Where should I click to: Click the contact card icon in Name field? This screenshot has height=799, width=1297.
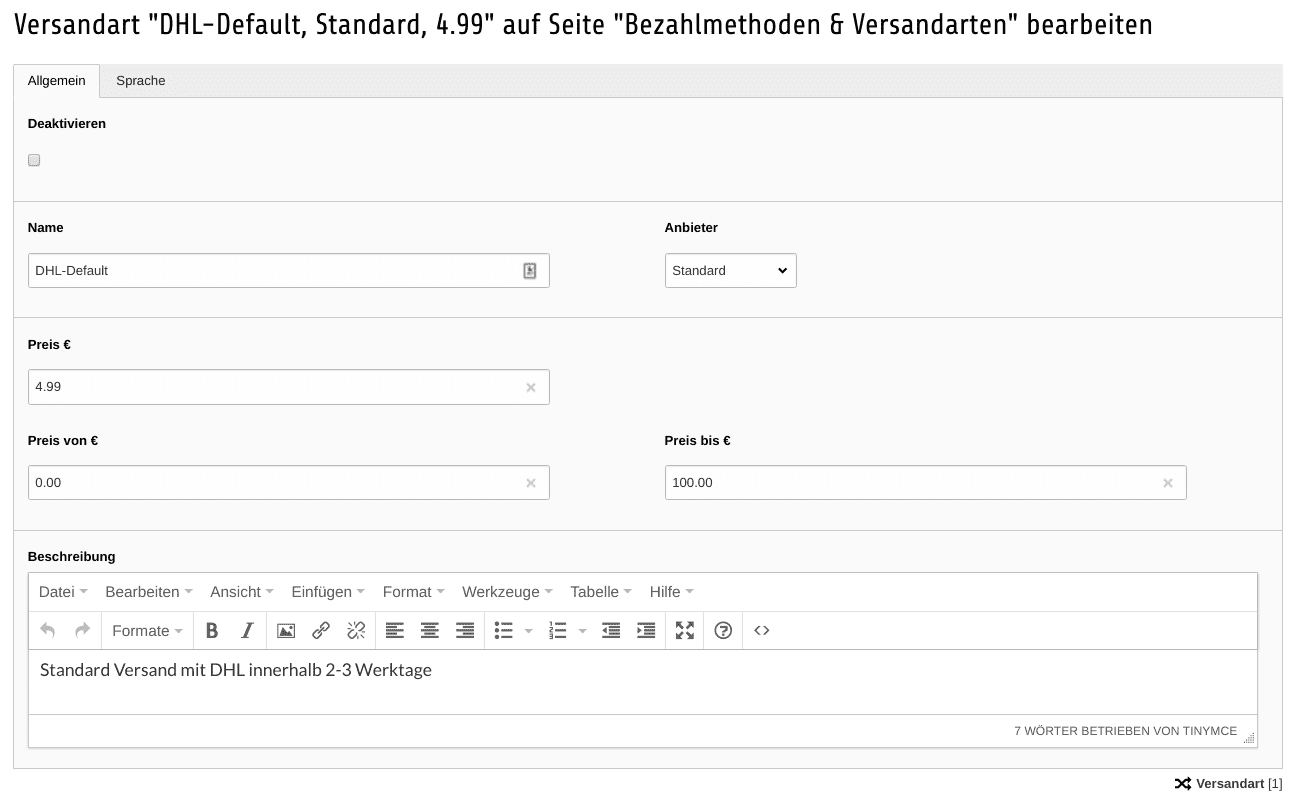[530, 271]
